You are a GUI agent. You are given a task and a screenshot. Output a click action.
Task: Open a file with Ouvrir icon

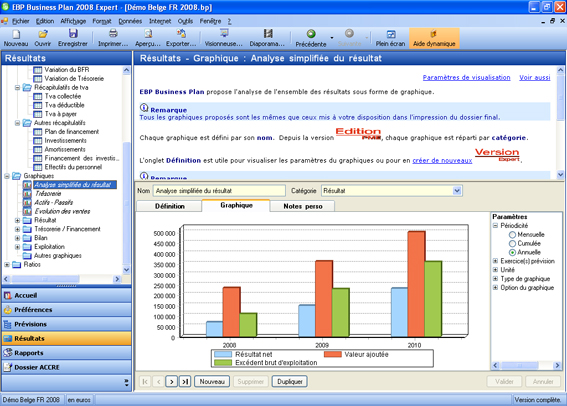click(43, 34)
